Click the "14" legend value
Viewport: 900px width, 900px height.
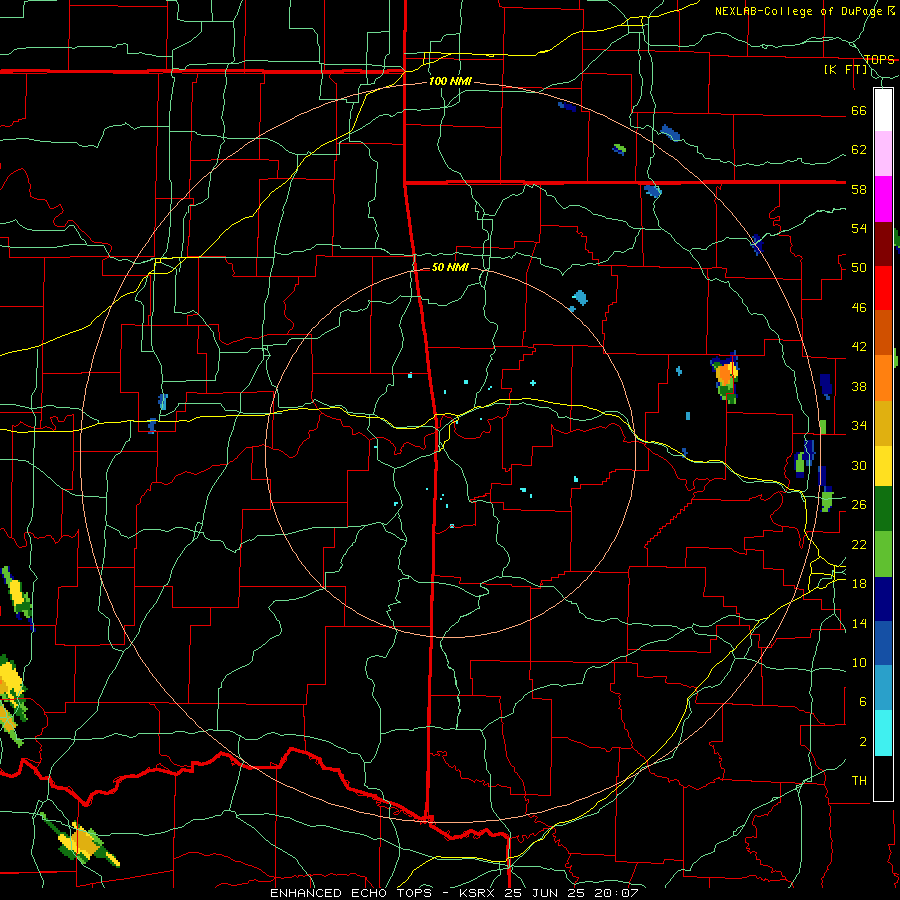pyautogui.click(x=859, y=623)
